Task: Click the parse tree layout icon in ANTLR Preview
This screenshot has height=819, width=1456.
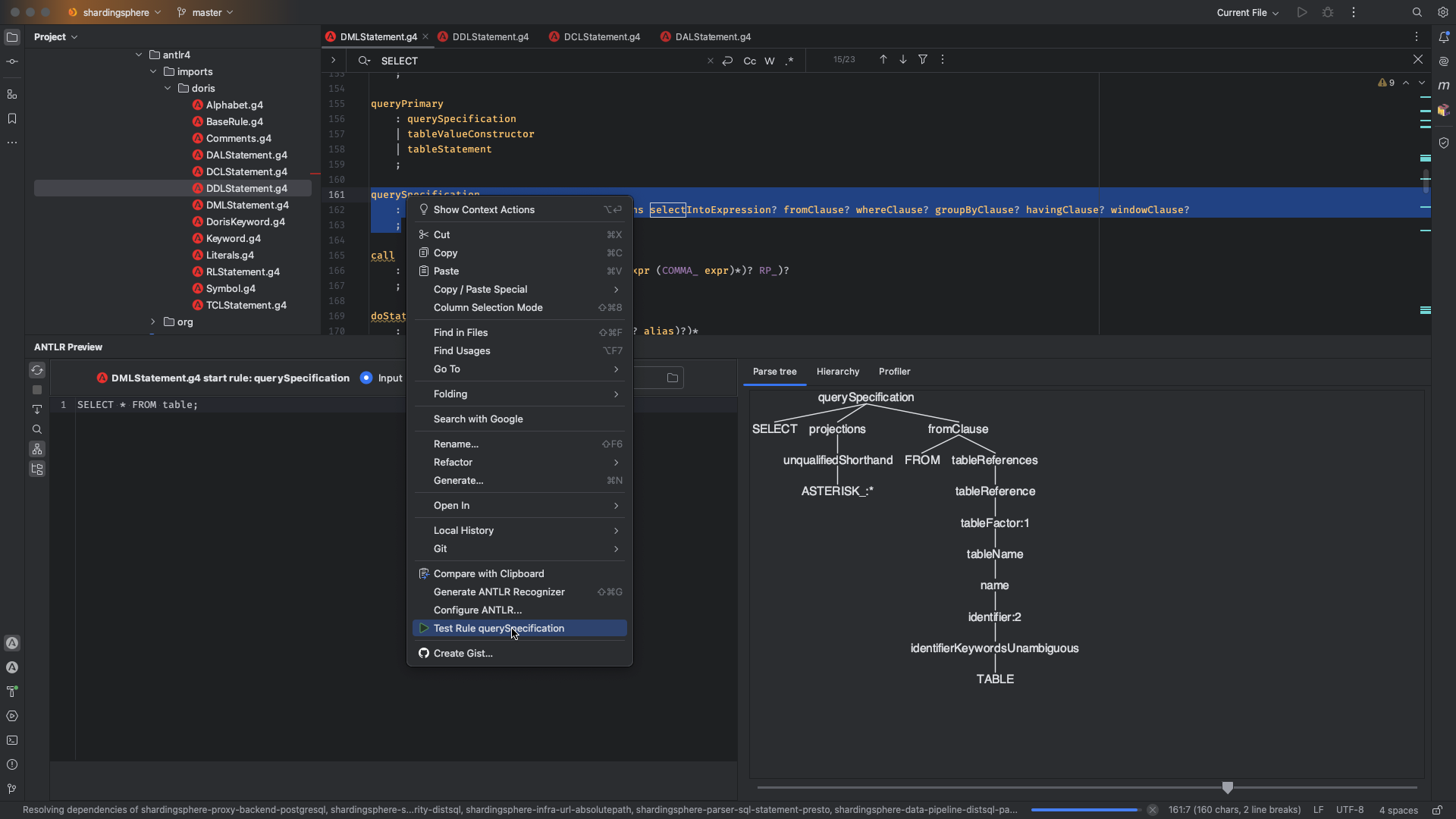Action: [x=37, y=450]
